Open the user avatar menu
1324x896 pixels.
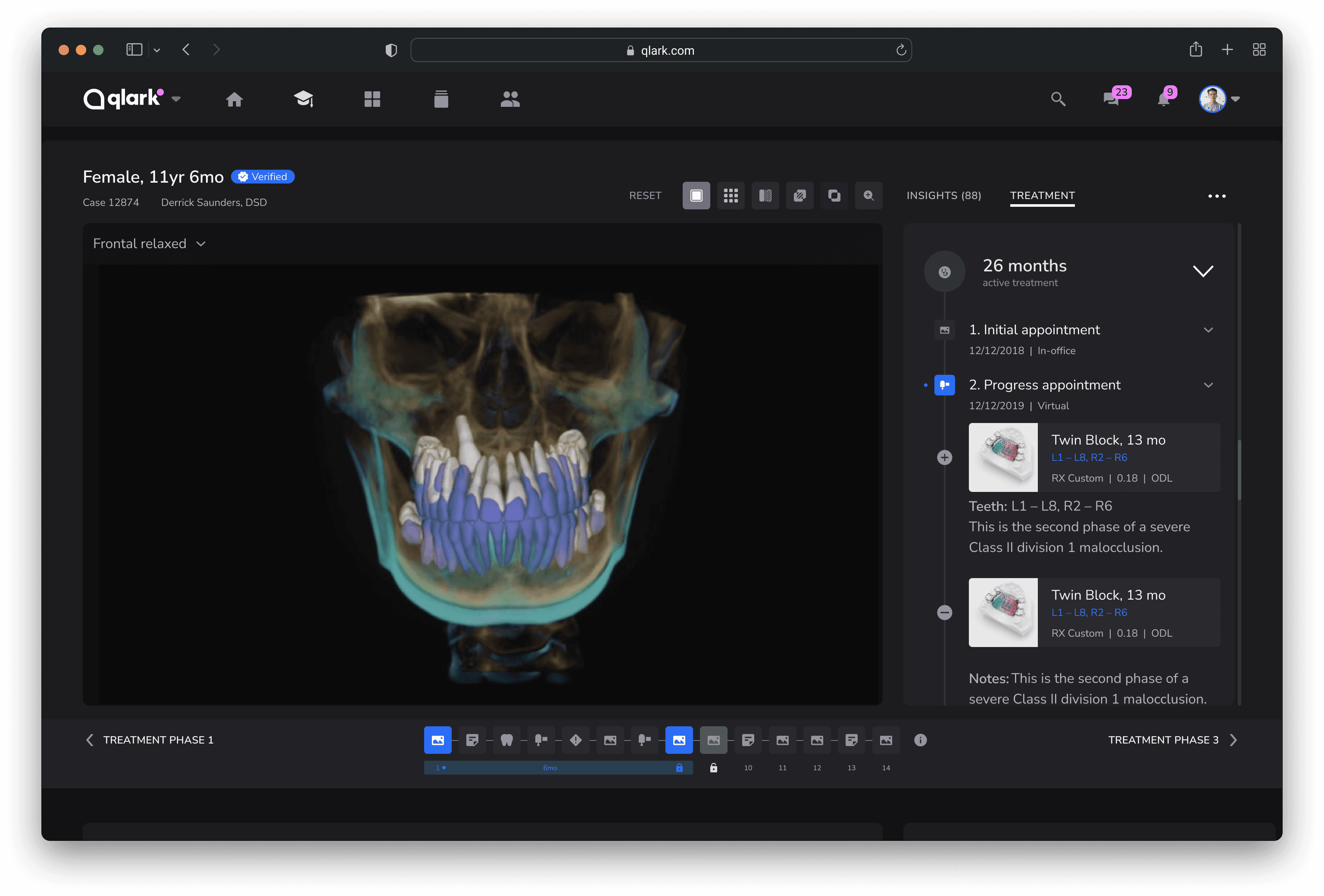point(1212,99)
